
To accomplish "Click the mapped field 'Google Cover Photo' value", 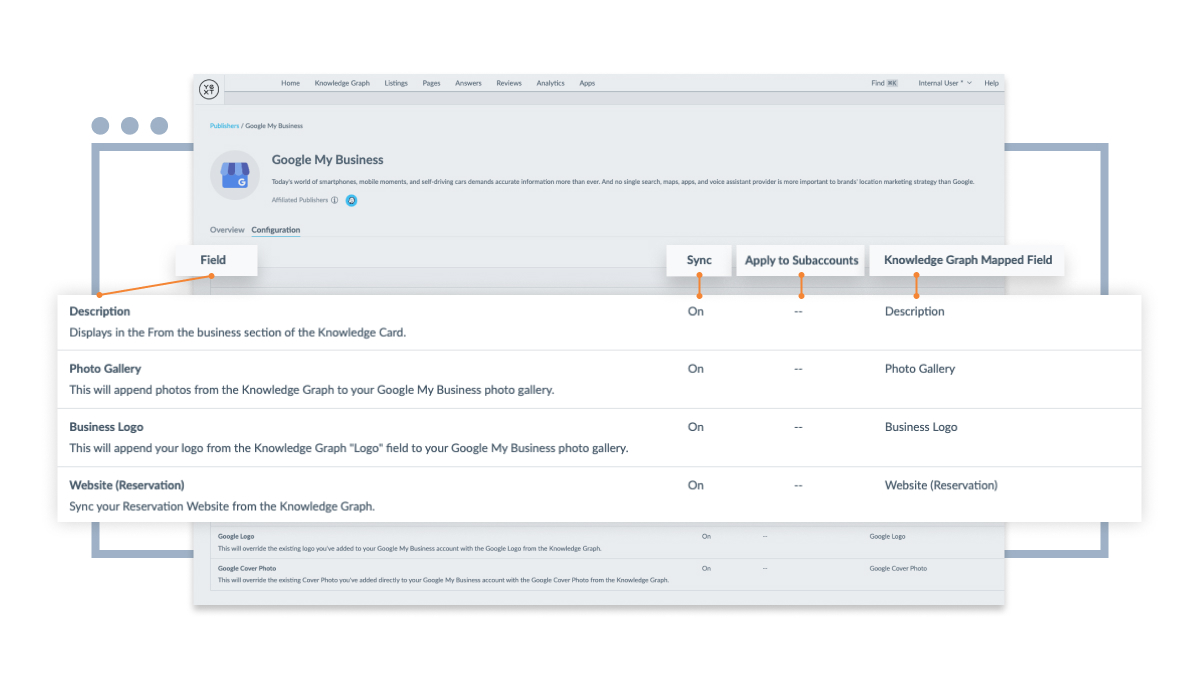I will [x=898, y=568].
